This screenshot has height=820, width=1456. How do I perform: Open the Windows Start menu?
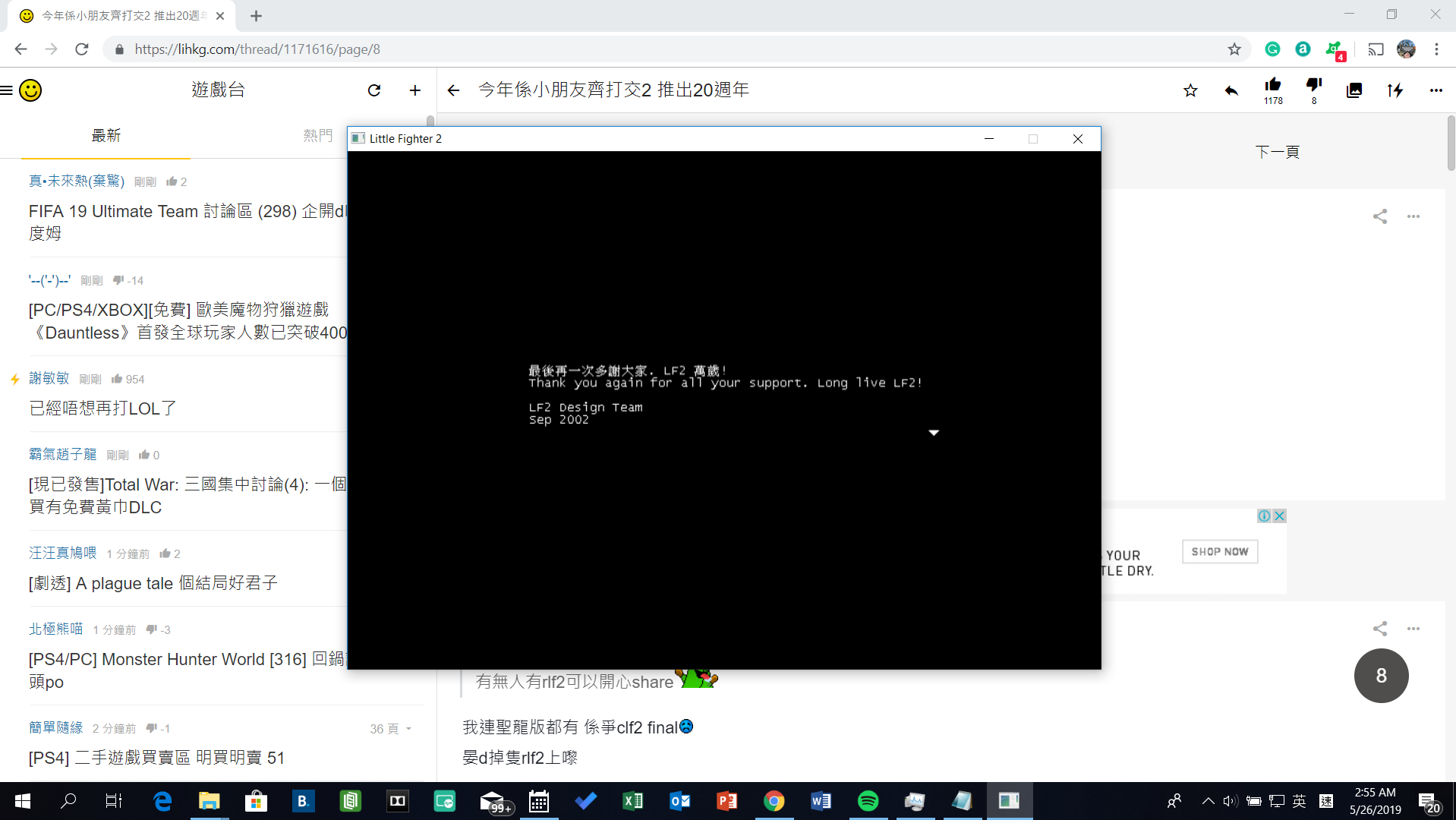[x=23, y=801]
